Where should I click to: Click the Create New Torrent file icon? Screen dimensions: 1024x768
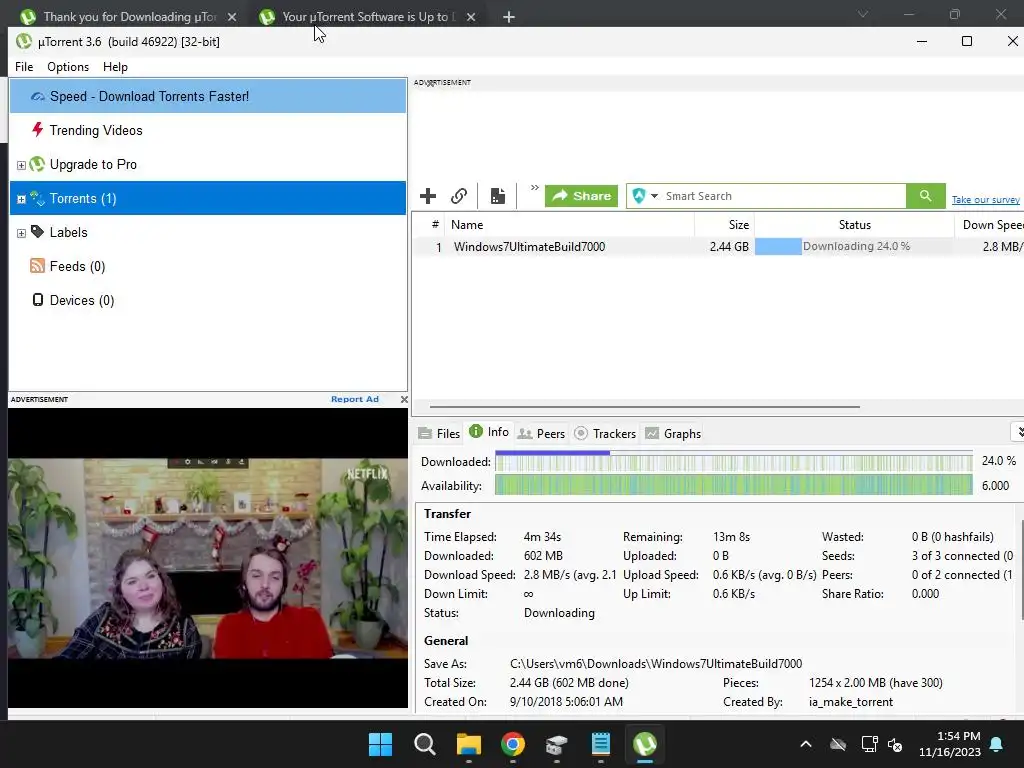(498, 196)
